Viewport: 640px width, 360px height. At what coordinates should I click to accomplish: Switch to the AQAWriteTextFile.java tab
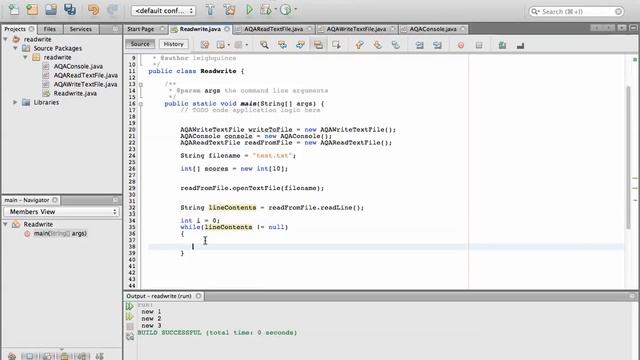coord(356,29)
